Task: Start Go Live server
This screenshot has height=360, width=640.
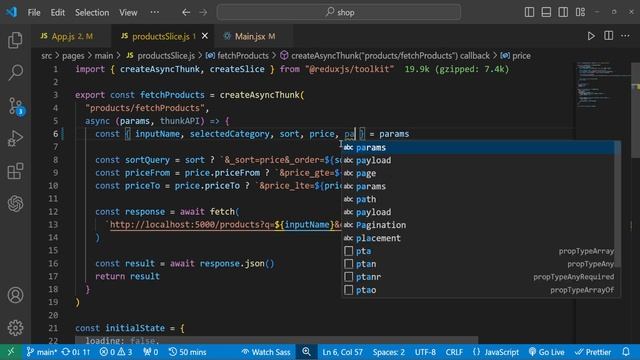Action: click(x=547, y=352)
